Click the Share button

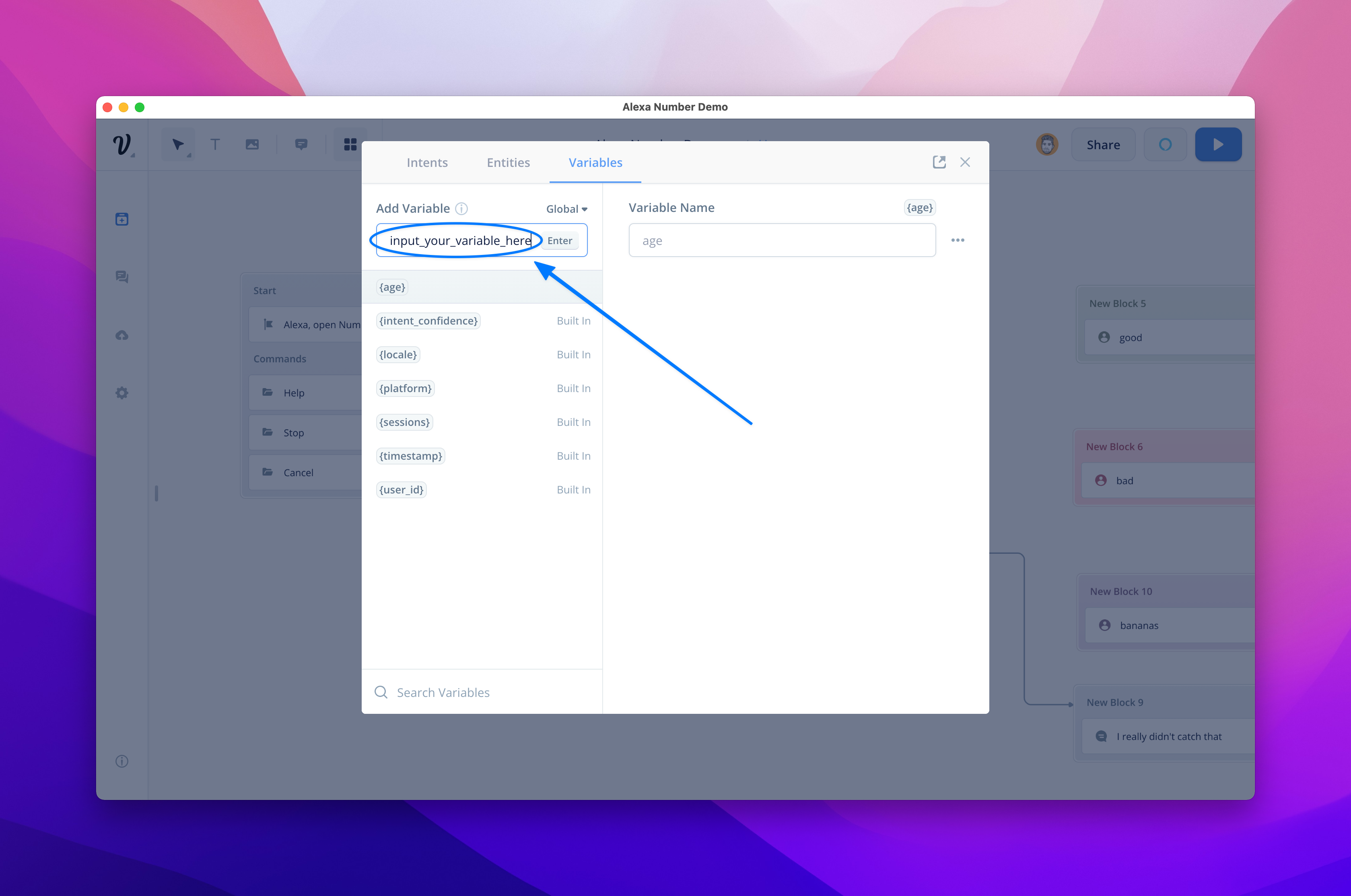(x=1103, y=144)
